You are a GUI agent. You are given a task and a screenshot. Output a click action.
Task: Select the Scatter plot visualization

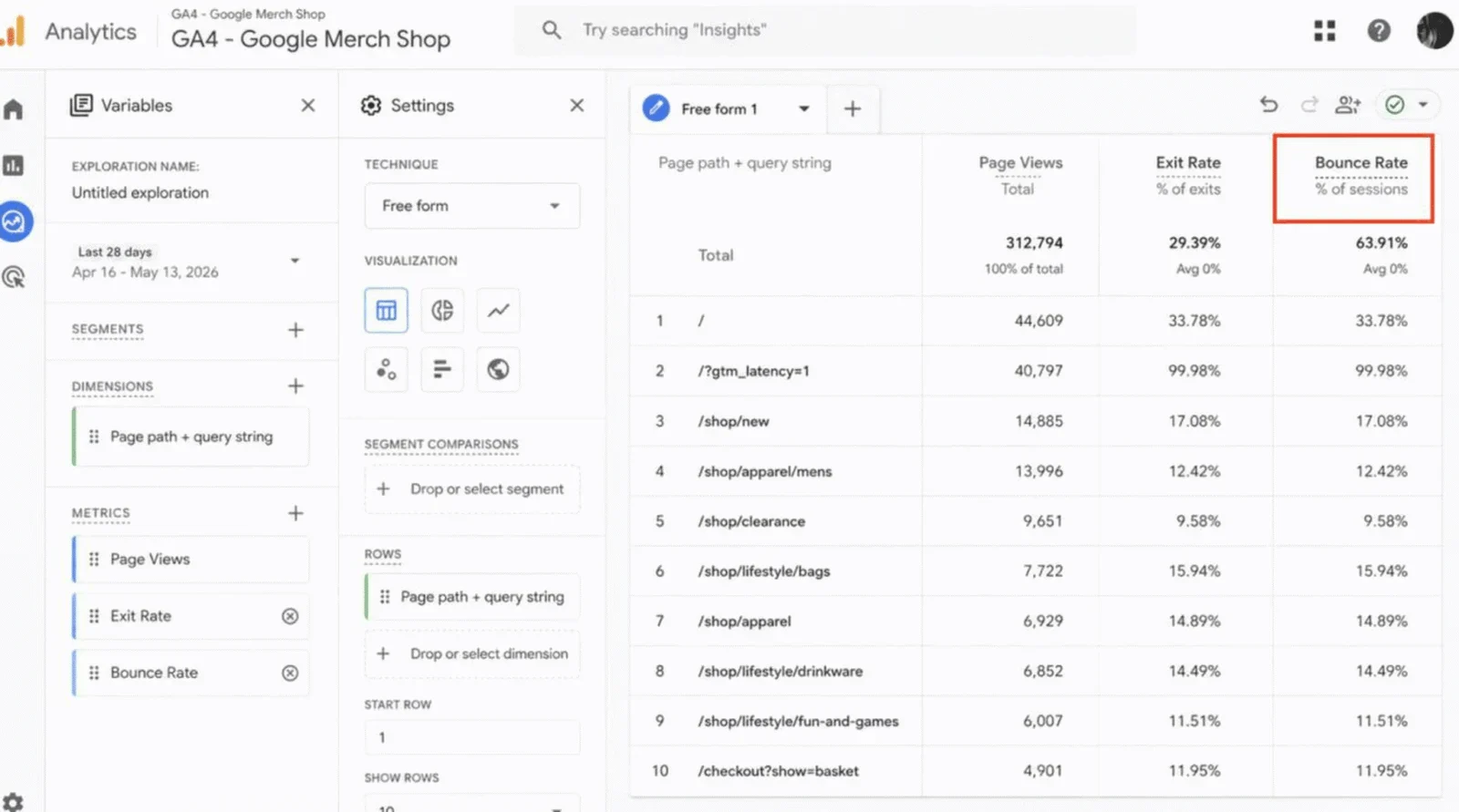coord(387,369)
